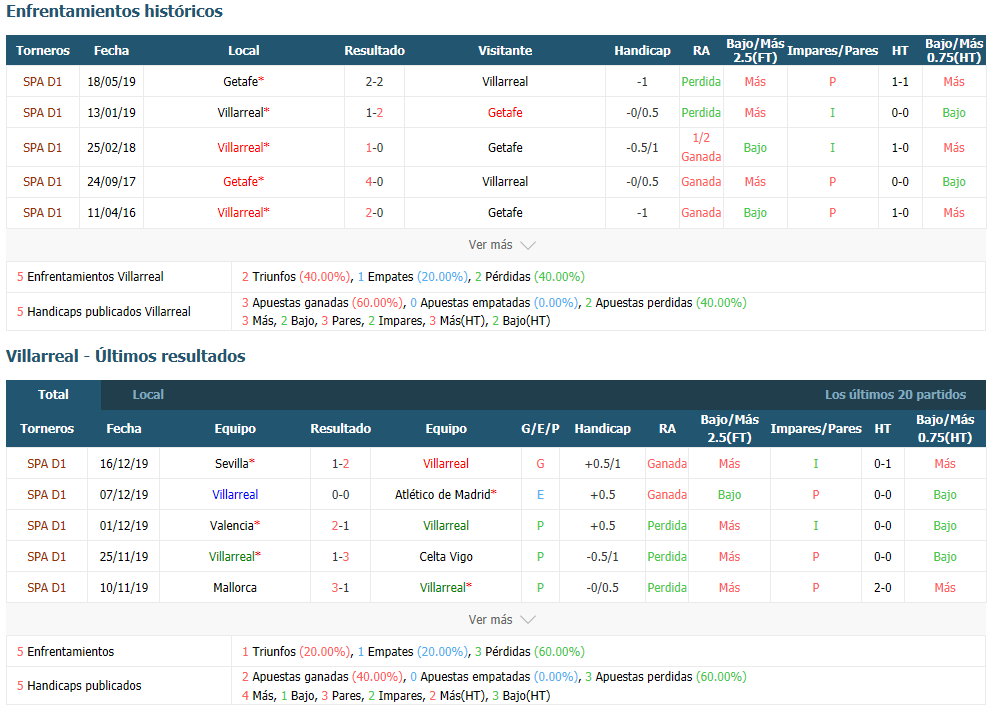Click Valencia in the 01/12/19 row

(x=235, y=526)
